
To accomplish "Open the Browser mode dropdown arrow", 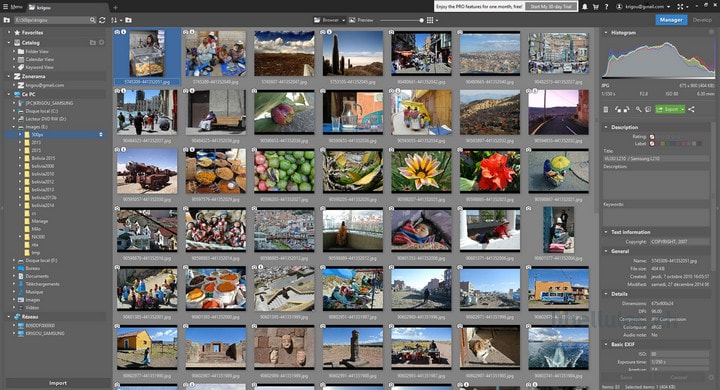I will click(x=343, y=20).
